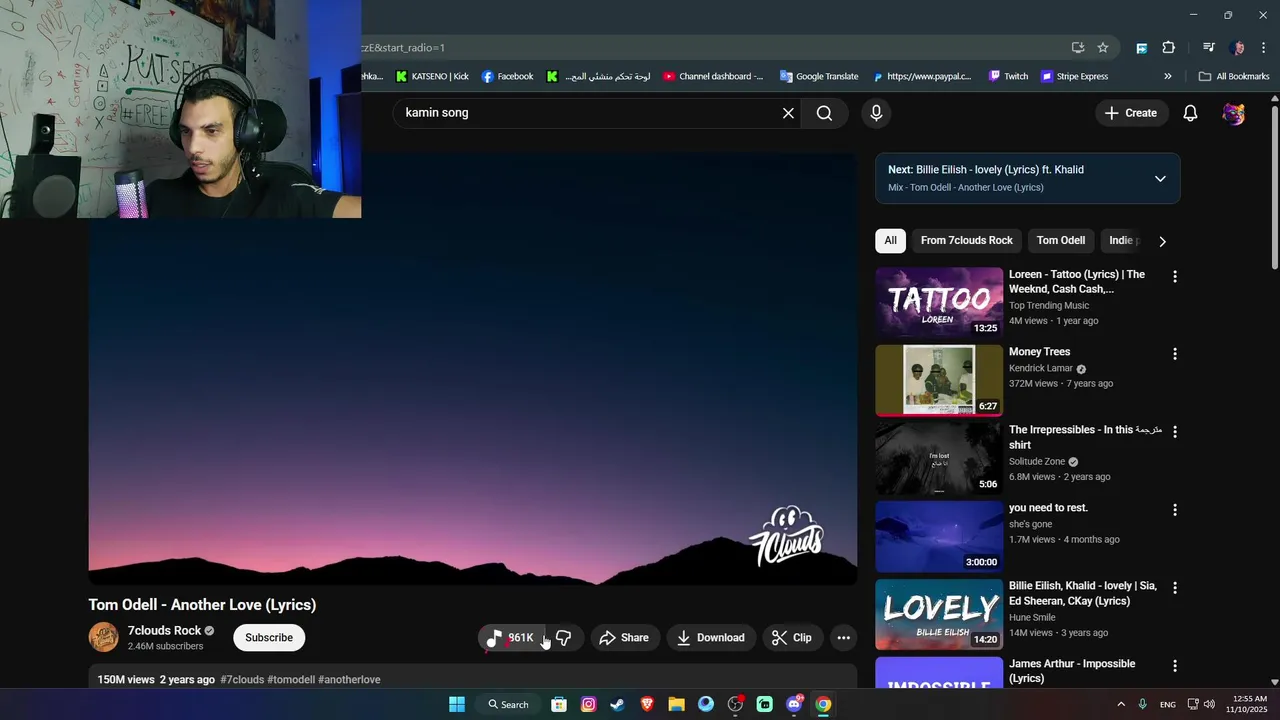This screenshot has width=1280, height=720.
Task: Open options for Loreen Tattoo video
Action: (x=1175, y=276)
